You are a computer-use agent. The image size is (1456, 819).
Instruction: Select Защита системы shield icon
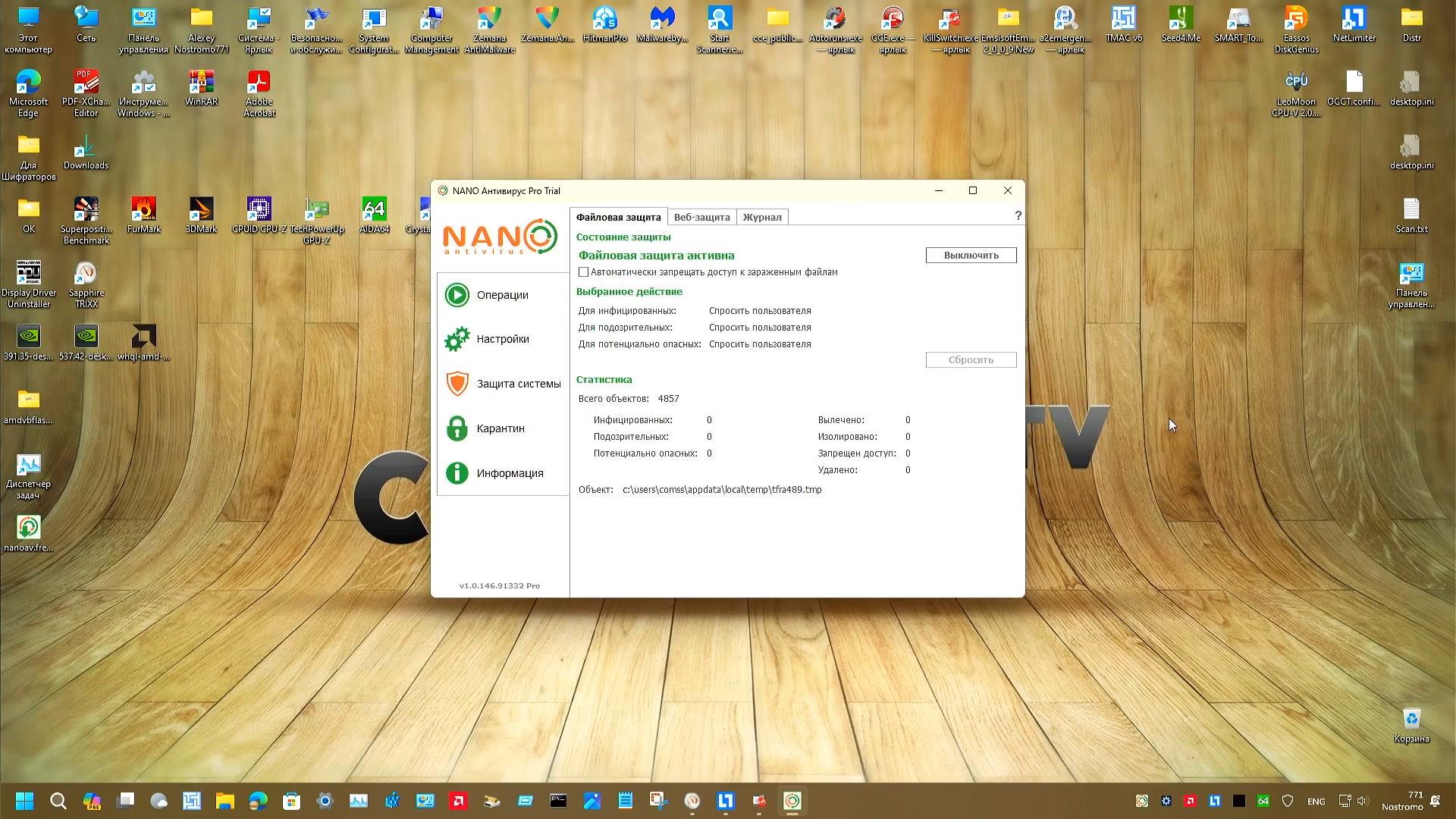tap(457, 384)
